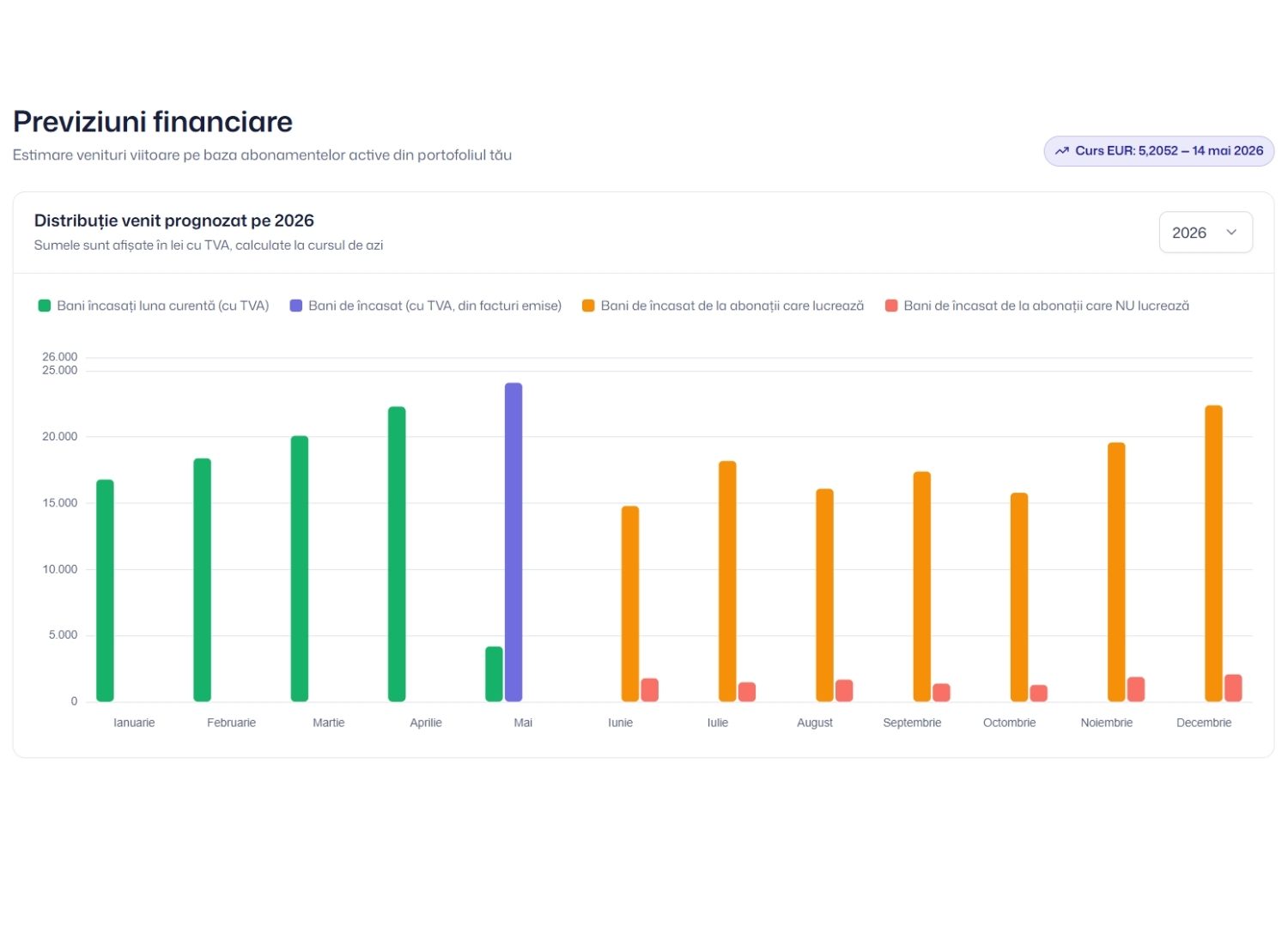Click the orange Noiembrie bar
Screen dimensions: 1288x927
point(1116,573)
